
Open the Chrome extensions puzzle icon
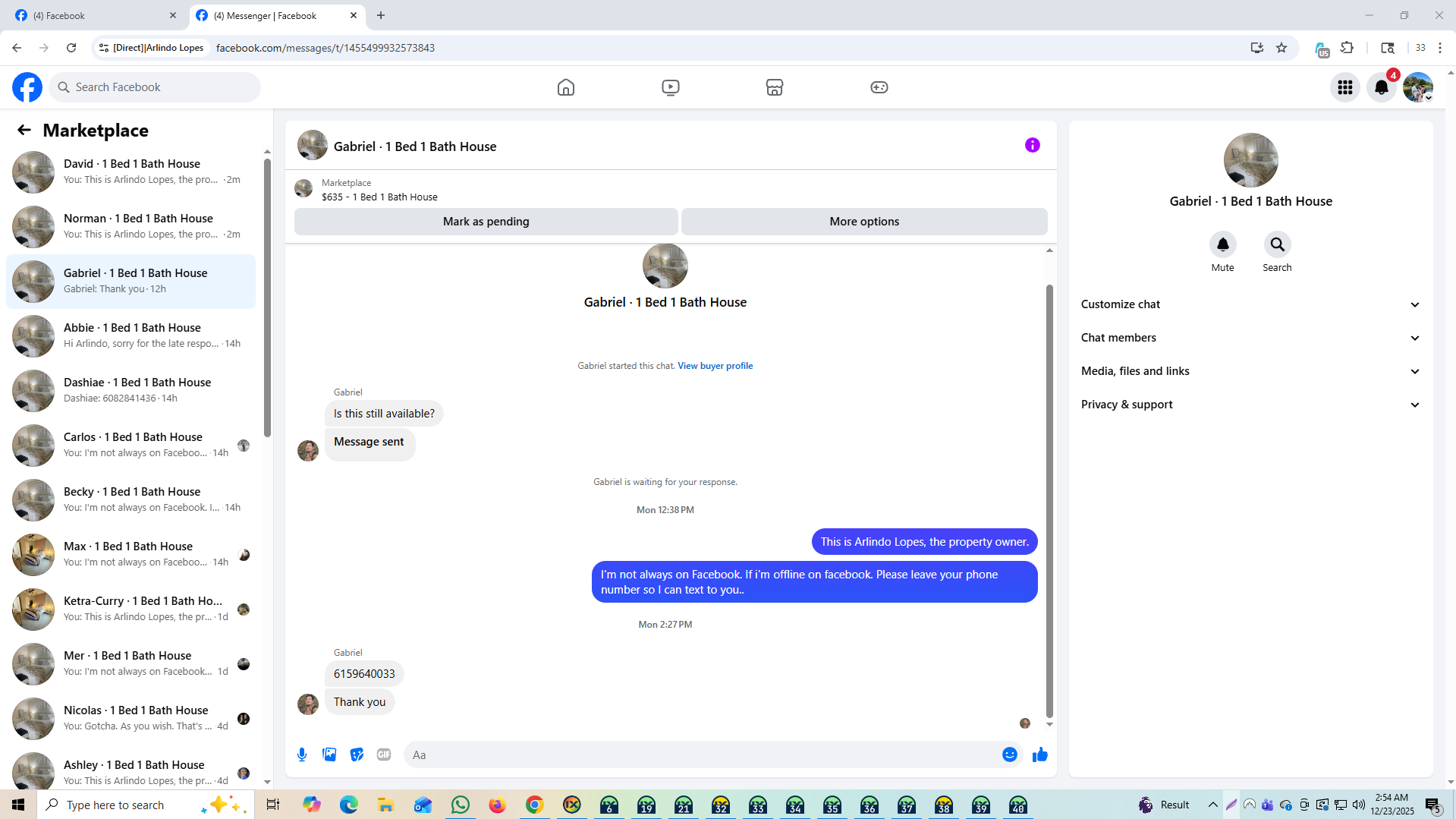click(1347, 48)
